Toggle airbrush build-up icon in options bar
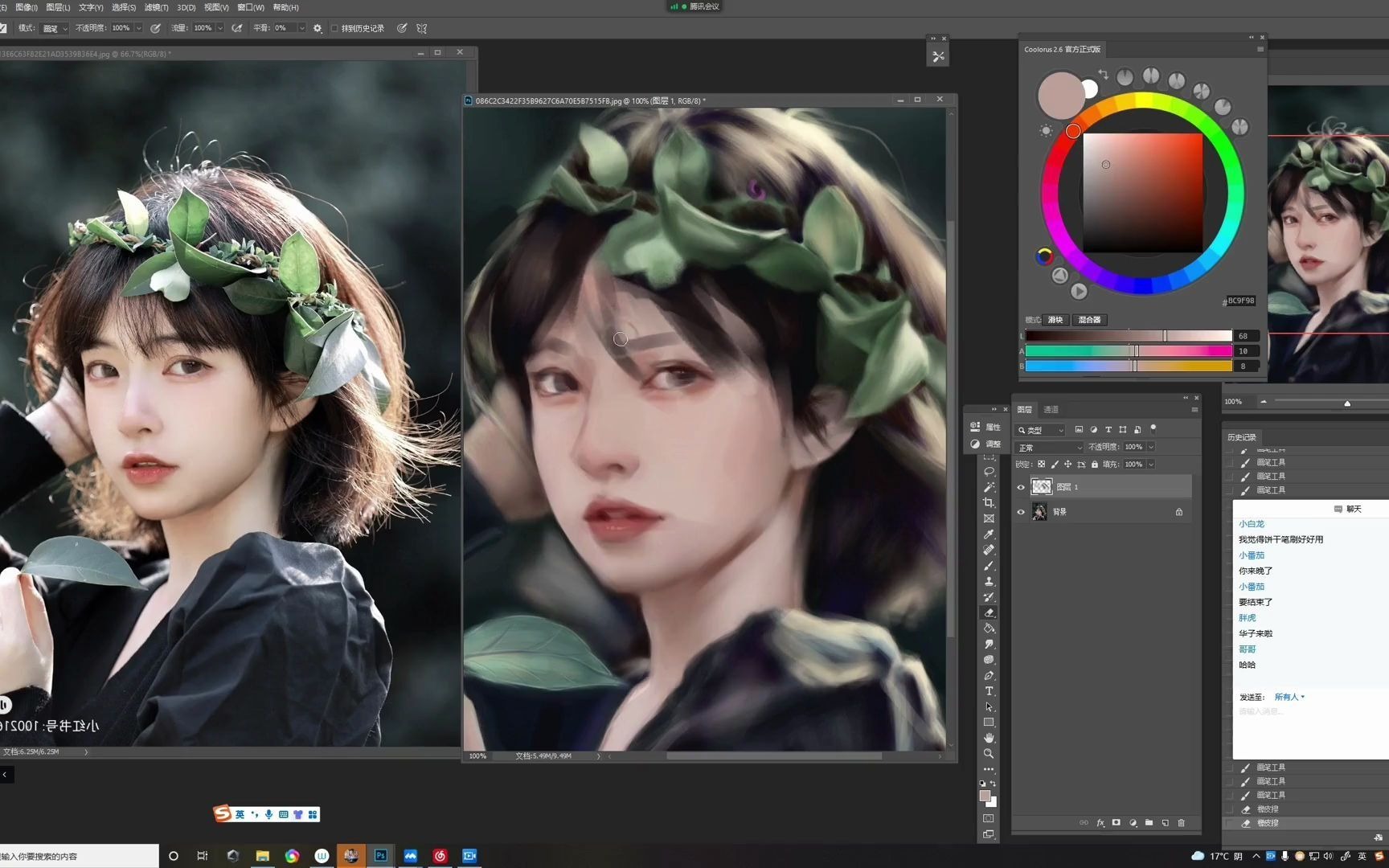The image size is (1389, 868). point(237,28)
